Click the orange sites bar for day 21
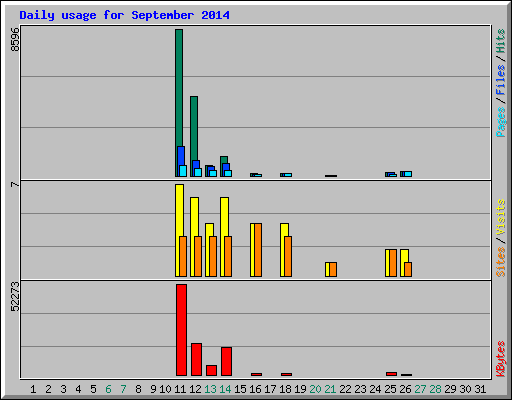The width and height of the screenshot is (512, 400). tap(333, 269)
